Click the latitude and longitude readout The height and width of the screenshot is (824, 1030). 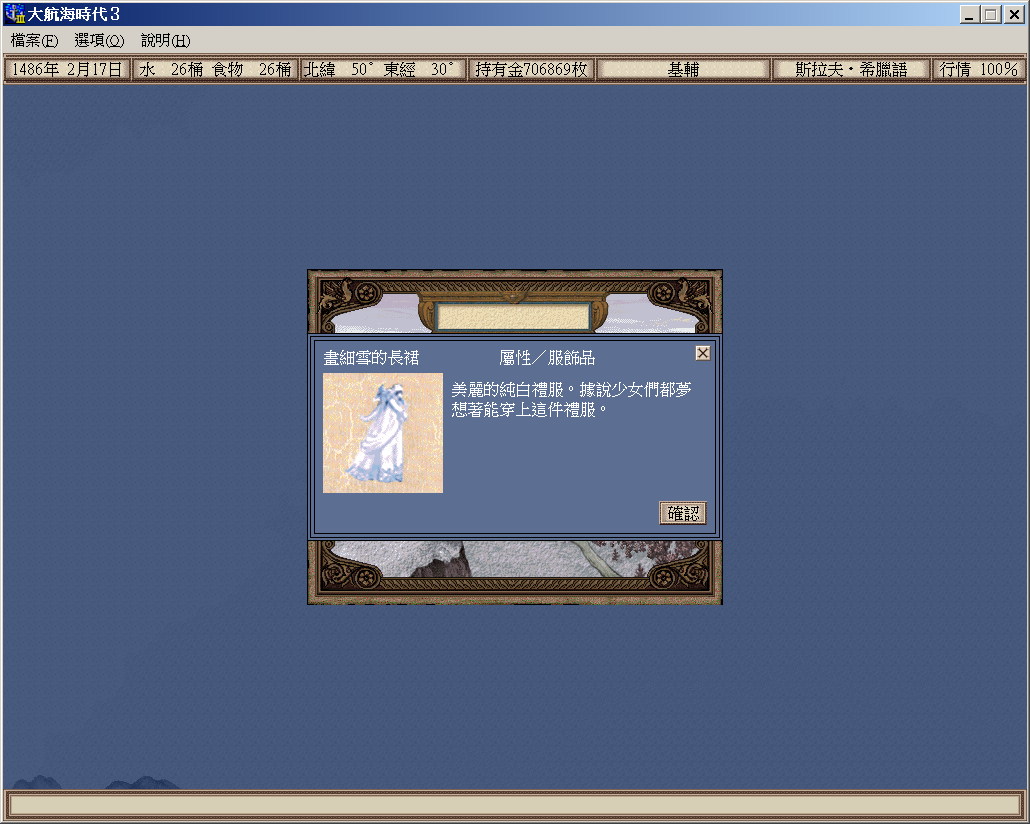point(383,70)
